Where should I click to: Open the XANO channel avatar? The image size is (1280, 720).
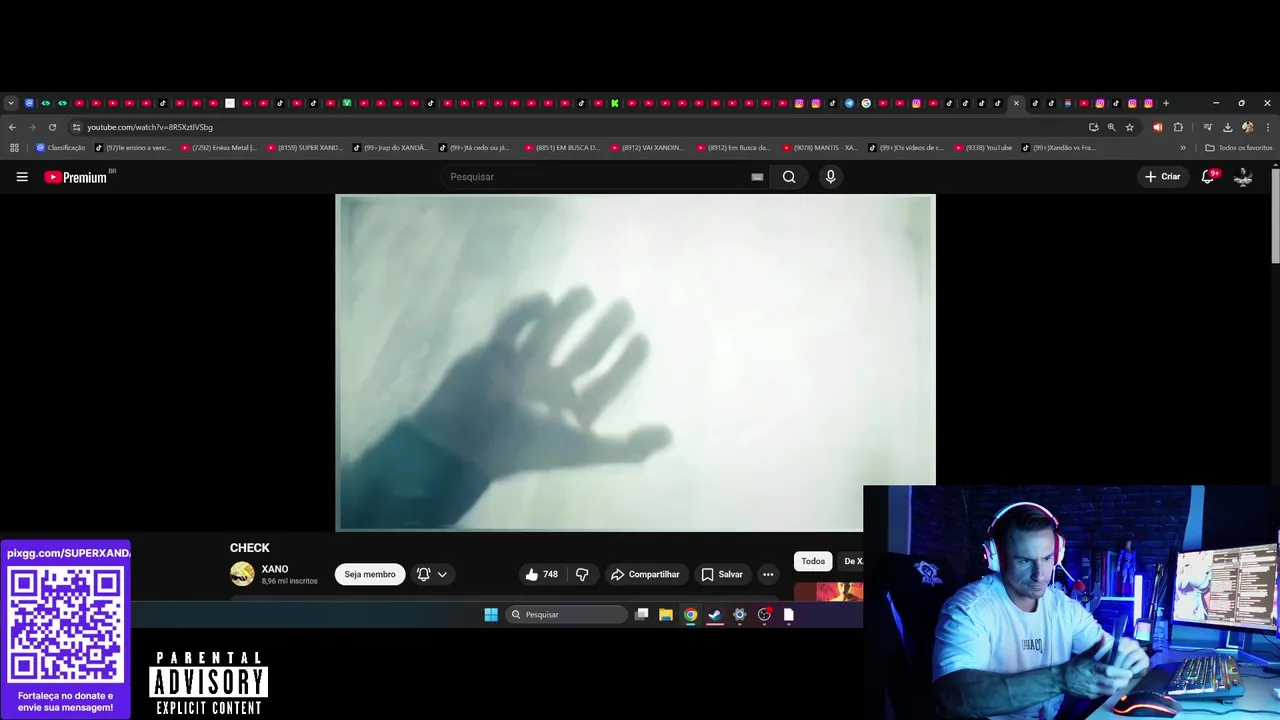(242, 574)
